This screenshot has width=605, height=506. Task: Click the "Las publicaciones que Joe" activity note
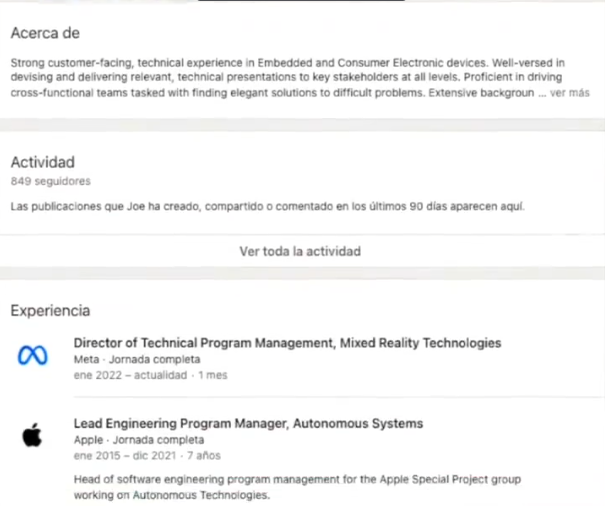tap(267, 207)
